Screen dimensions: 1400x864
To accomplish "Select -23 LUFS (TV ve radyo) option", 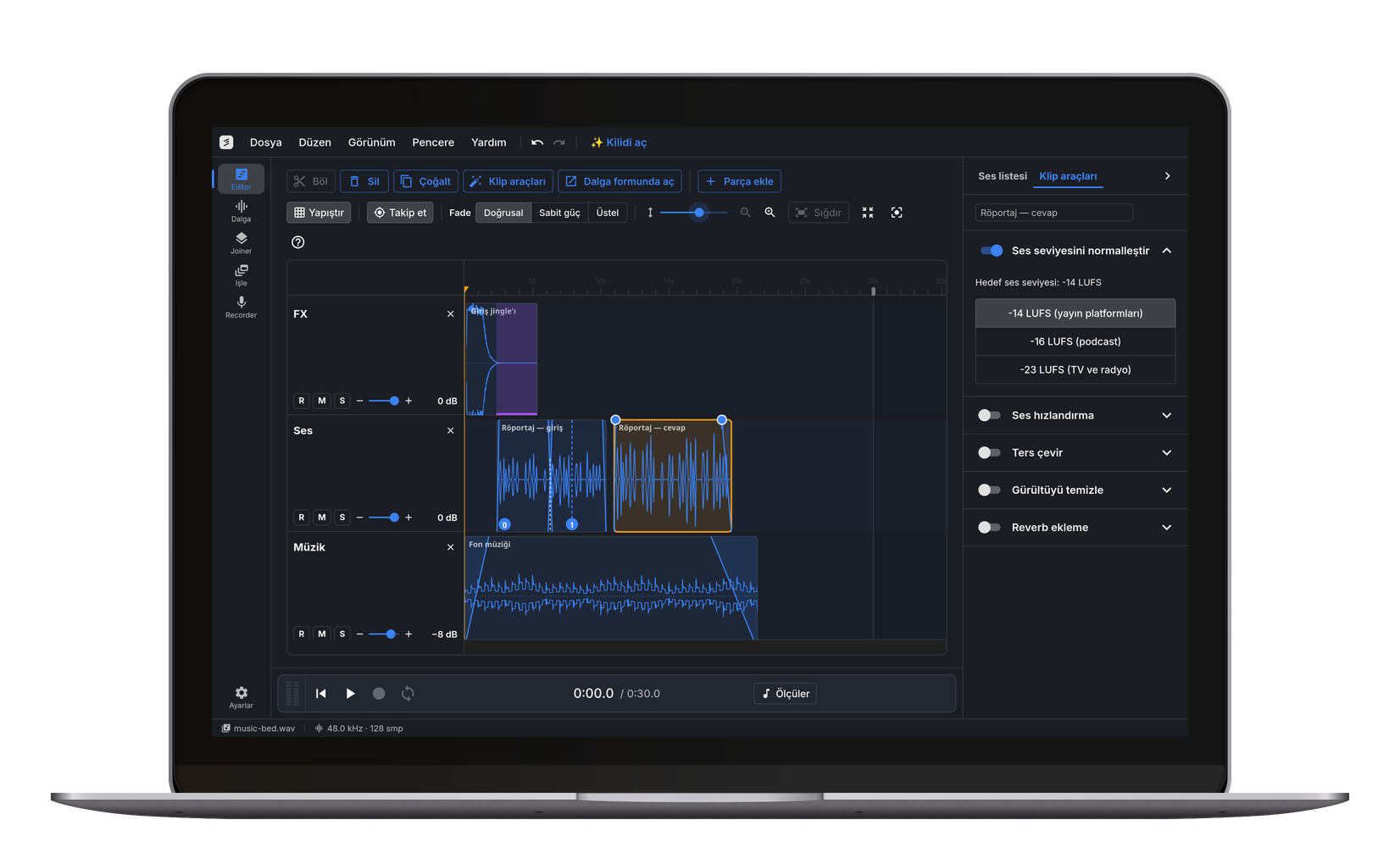I will coord(1075,369).
